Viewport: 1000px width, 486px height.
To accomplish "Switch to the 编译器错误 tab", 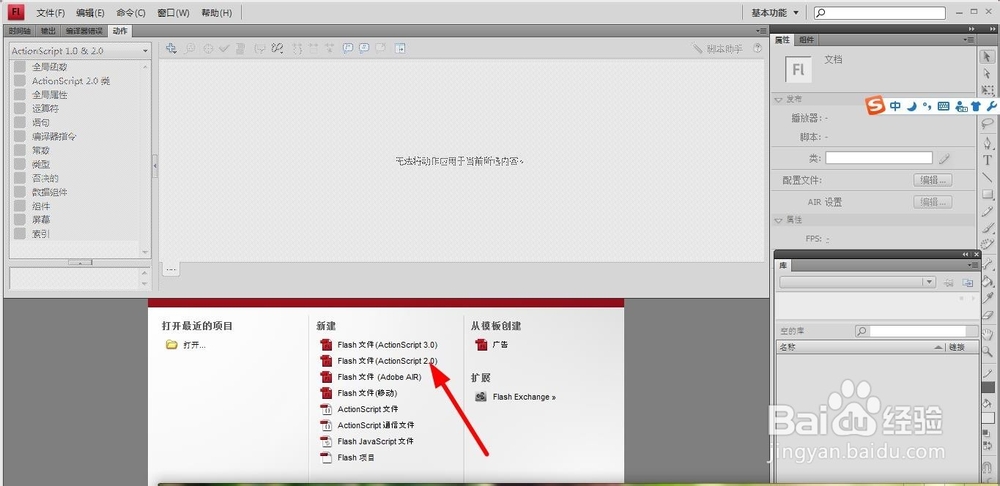I will point(84,31).
